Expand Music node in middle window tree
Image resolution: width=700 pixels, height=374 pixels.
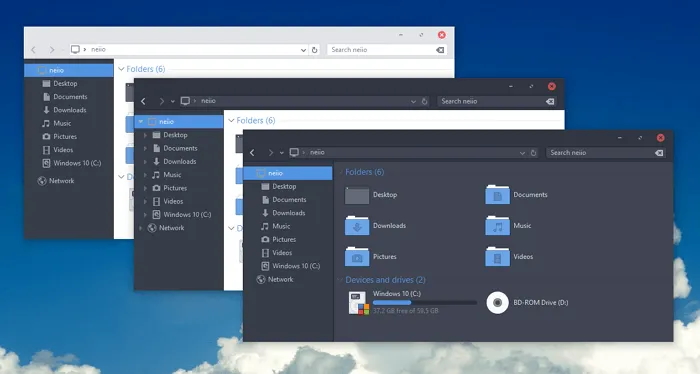point(145,175)
